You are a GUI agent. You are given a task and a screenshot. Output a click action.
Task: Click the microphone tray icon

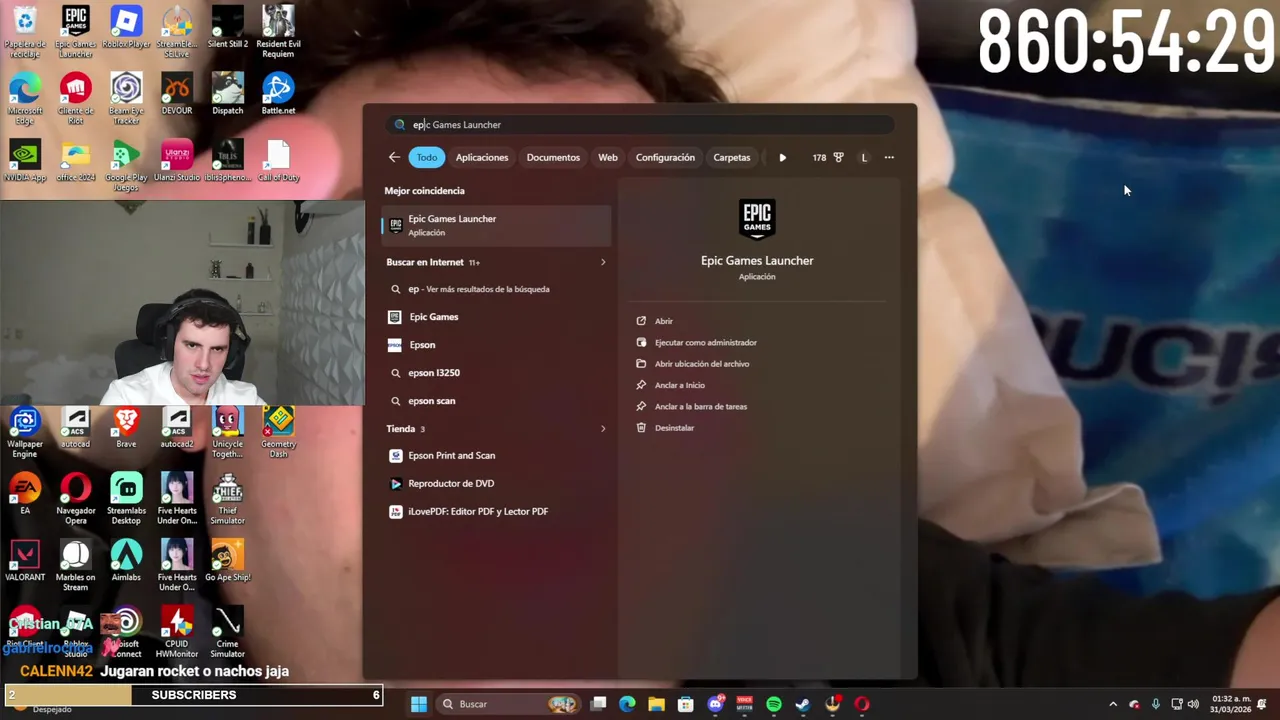1156,704
